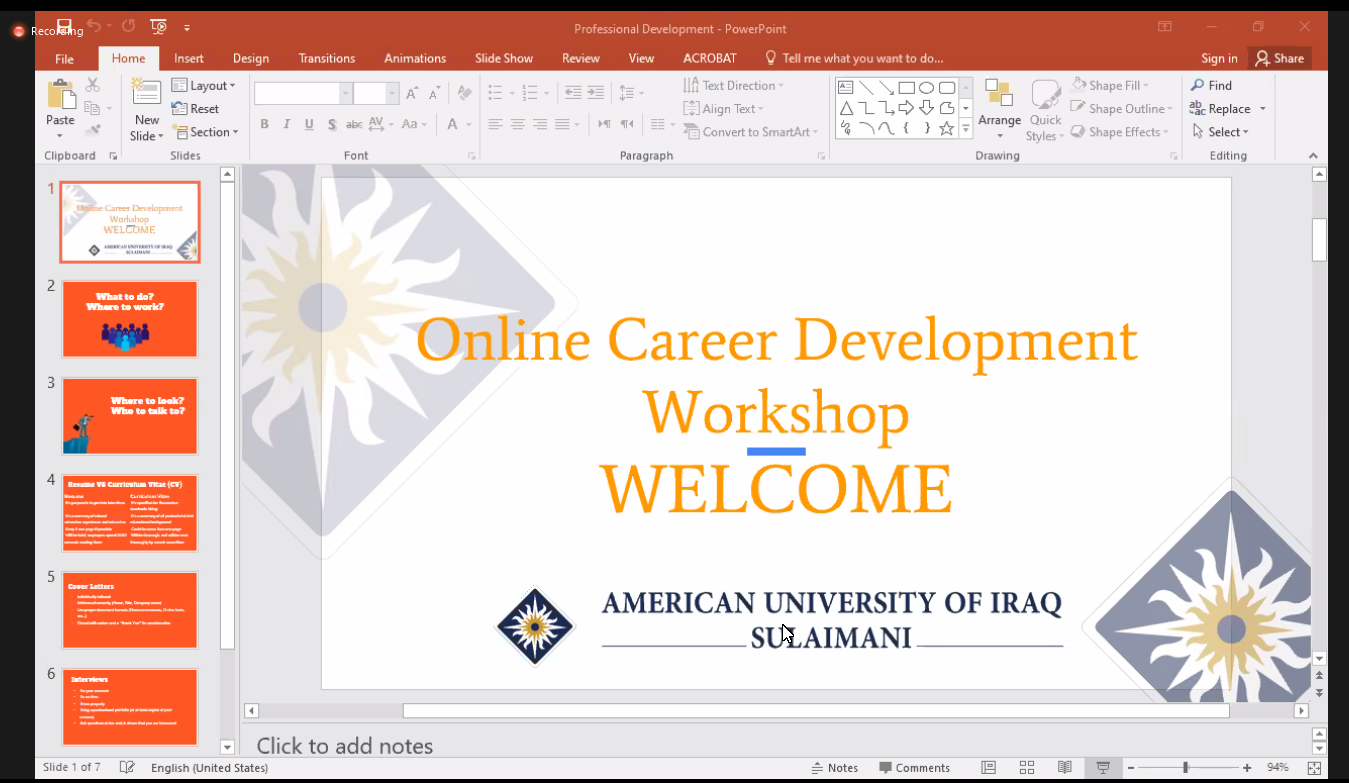The width and height of the screenshot is (1349, 783).
Task: Click Convert to SmartArt
Action: click(x=750, y=132)
